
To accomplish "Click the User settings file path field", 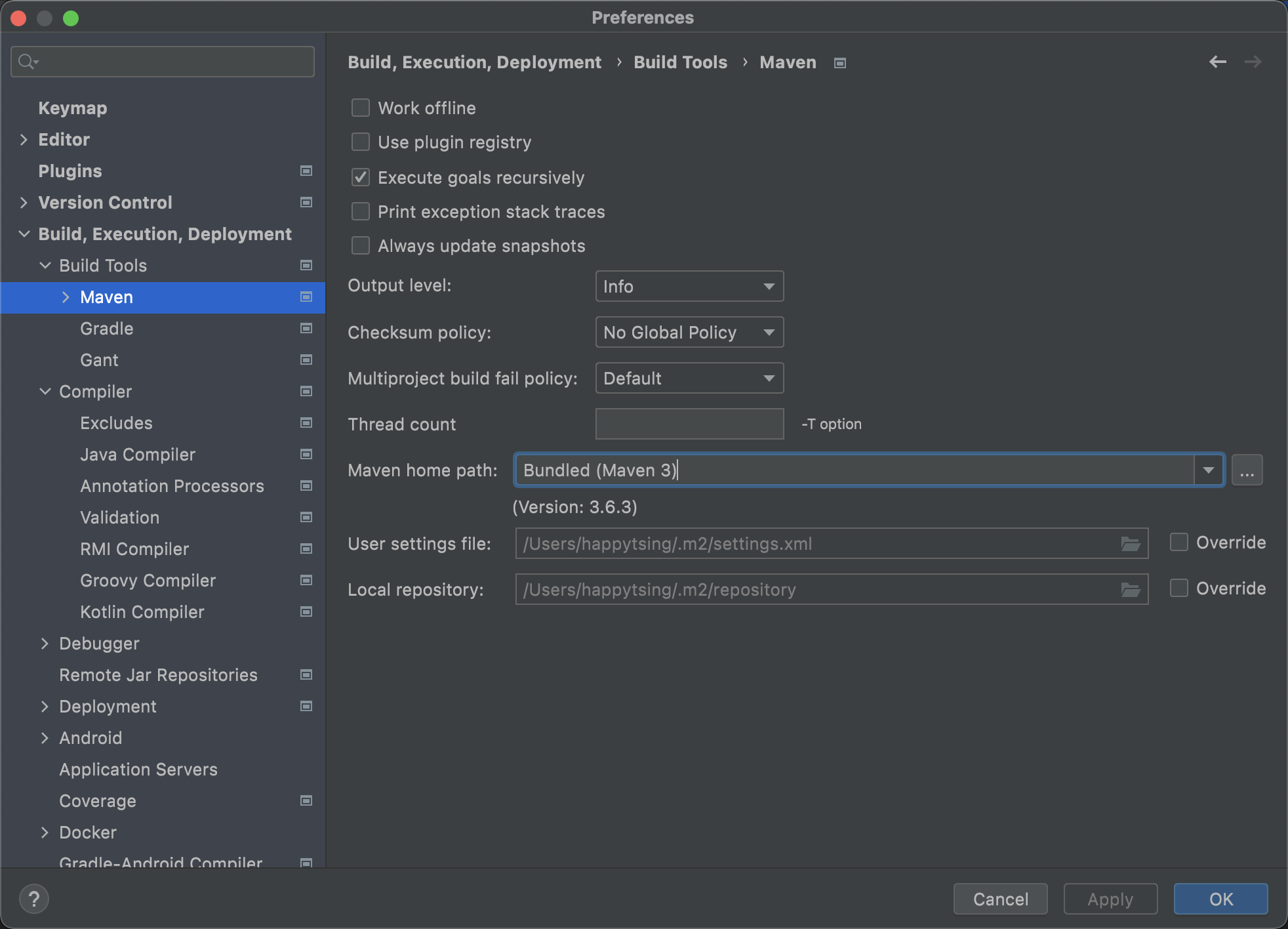I will coord(832,543).
